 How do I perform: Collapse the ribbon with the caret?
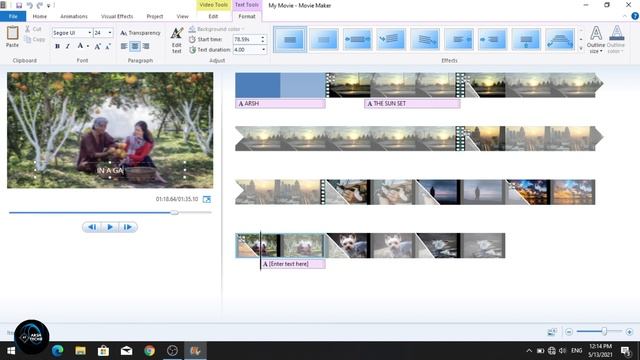click(x=625, y=16)
